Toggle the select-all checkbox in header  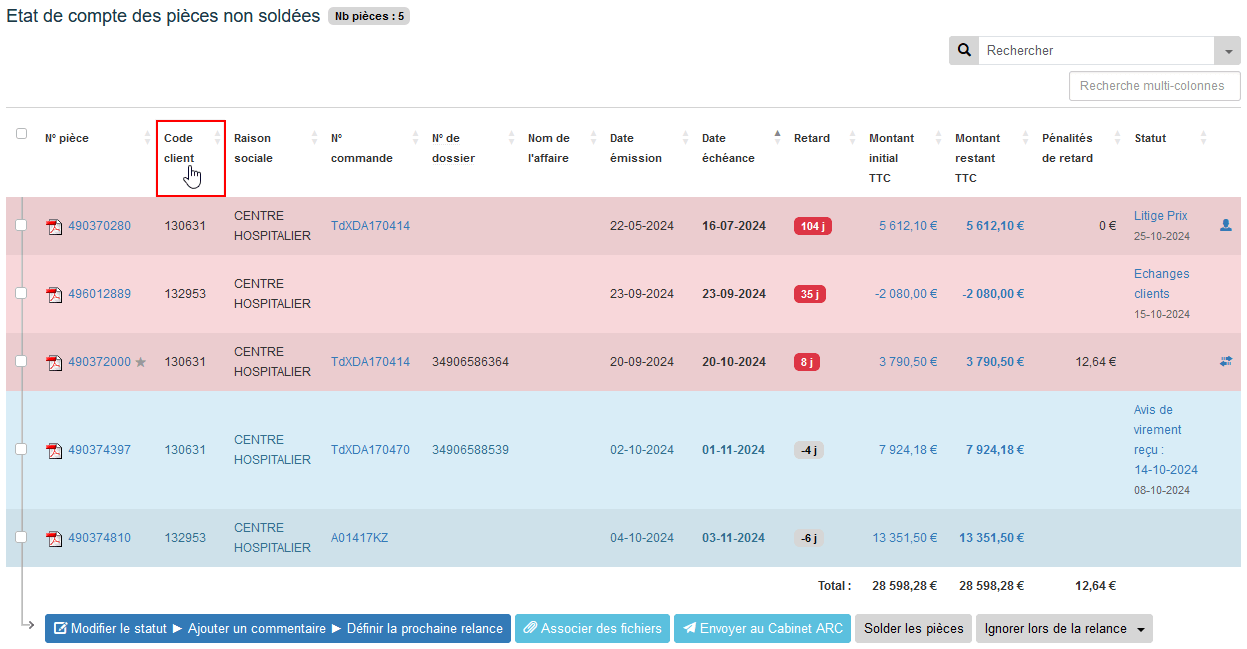coord(22,134)
